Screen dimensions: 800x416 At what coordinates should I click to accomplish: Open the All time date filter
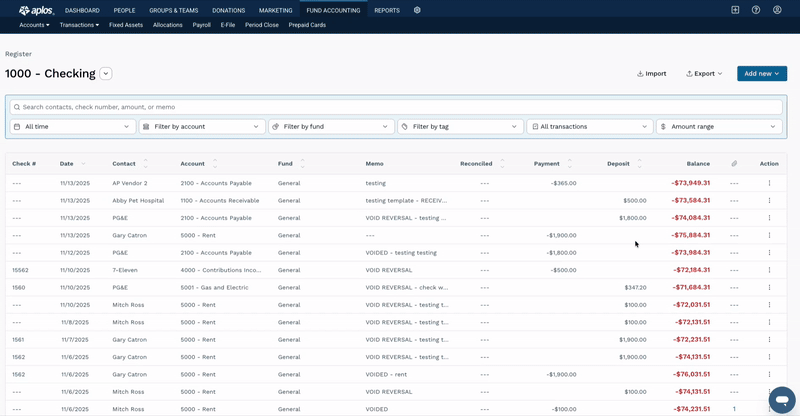point(73,127)
